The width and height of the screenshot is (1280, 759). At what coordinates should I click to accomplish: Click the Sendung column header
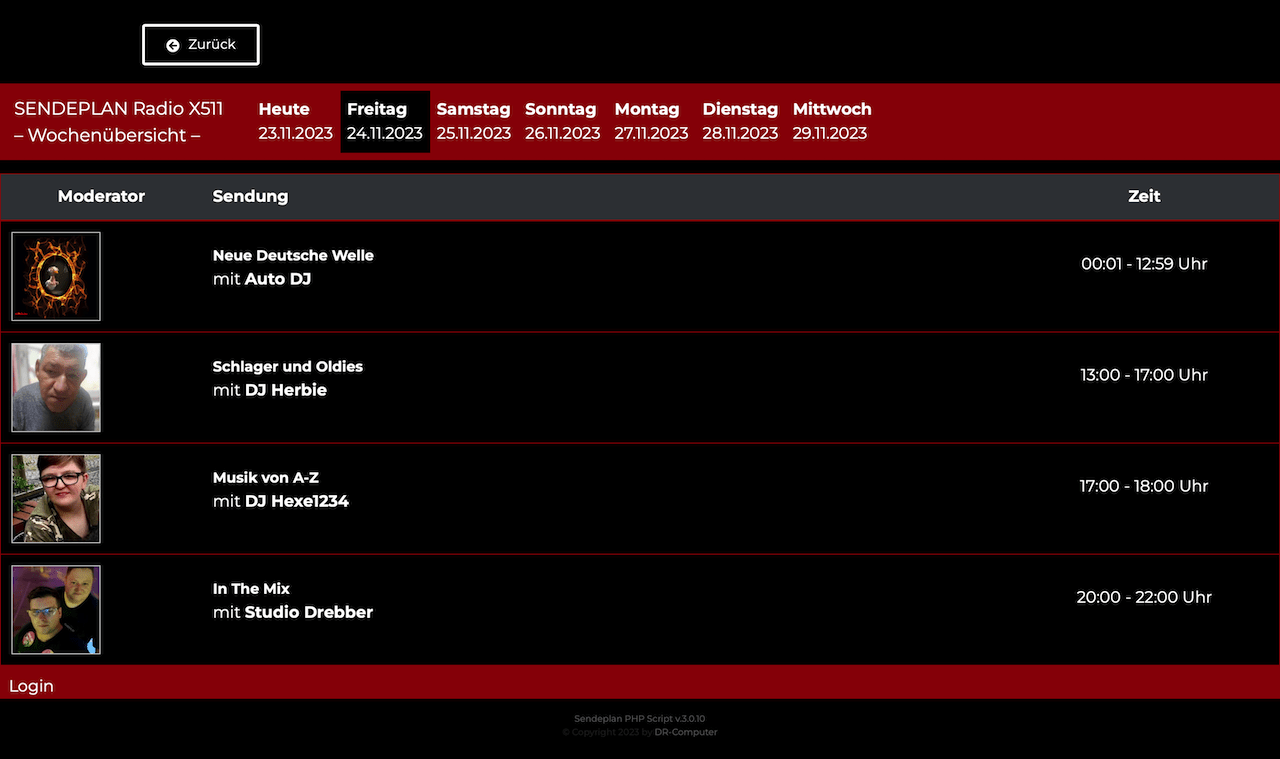point(250,196)
